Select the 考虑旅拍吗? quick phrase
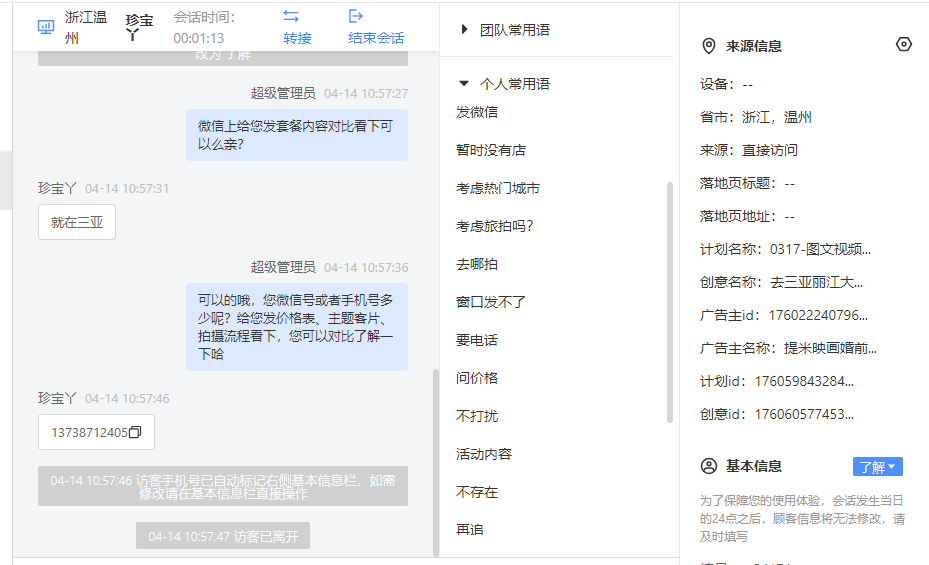Viewport: 929px width, 565px height. (x=495, y=226)
